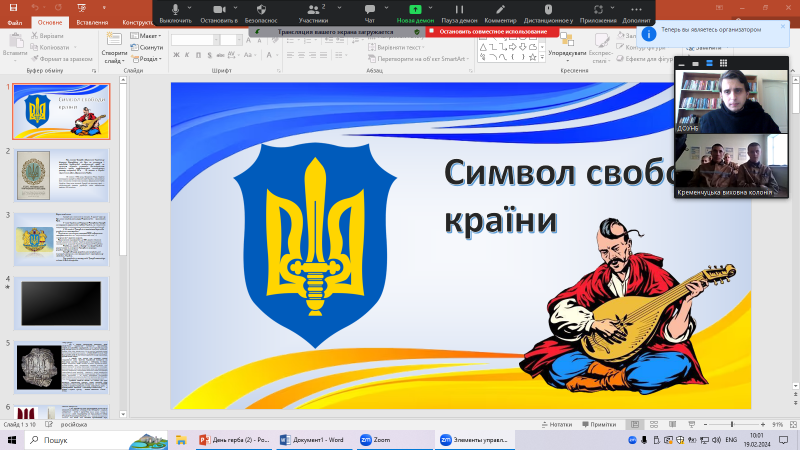Image resolution: width=800 pixels, height=450 pixels.
Task: Open Customize Quick Access Toolbar dropdown
Action: click(104, 8)
